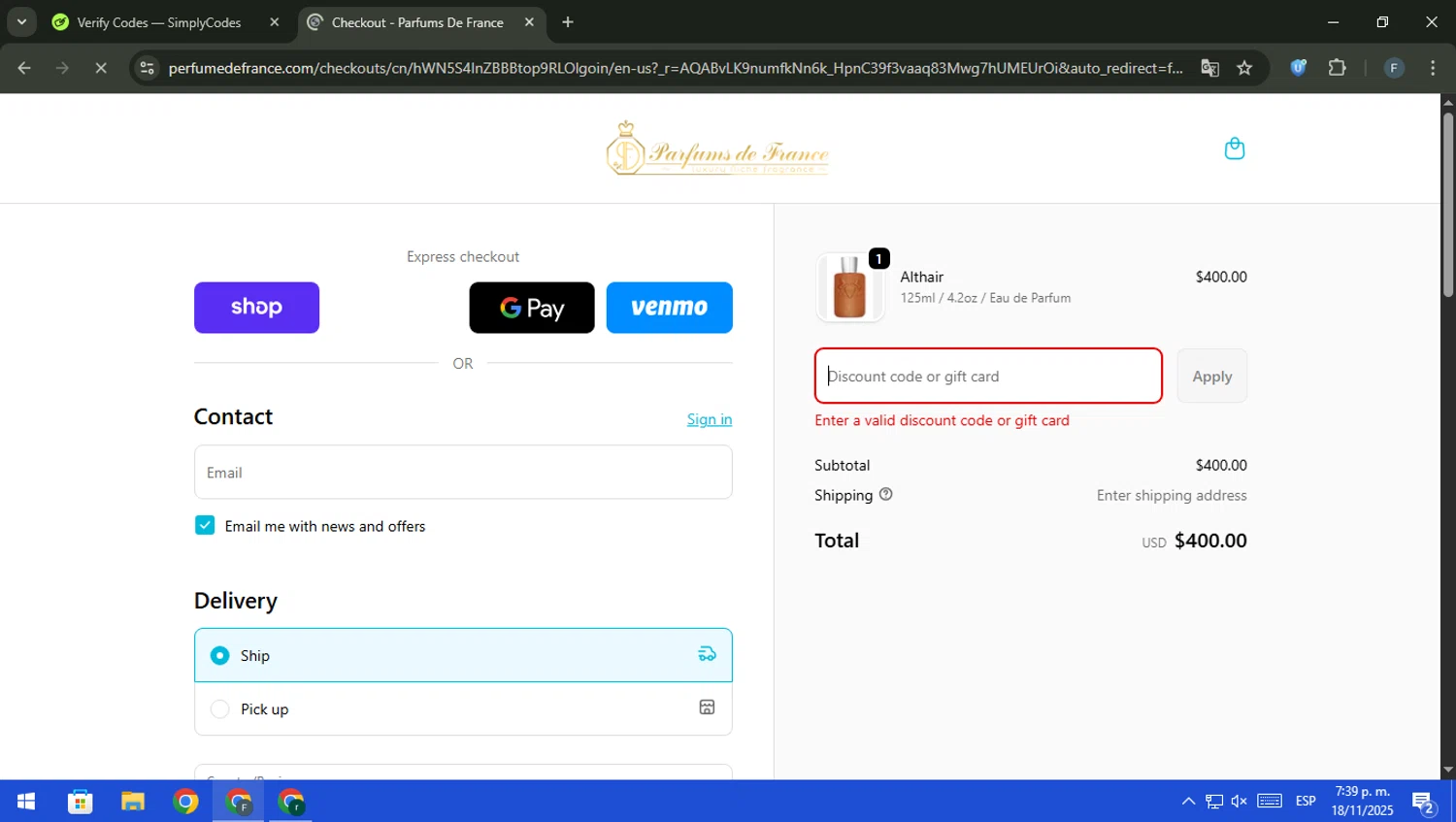Viewport: 1456px width, 822px height.
Task: Open the shopping bag cart icon
Action: coord(1234,148)
